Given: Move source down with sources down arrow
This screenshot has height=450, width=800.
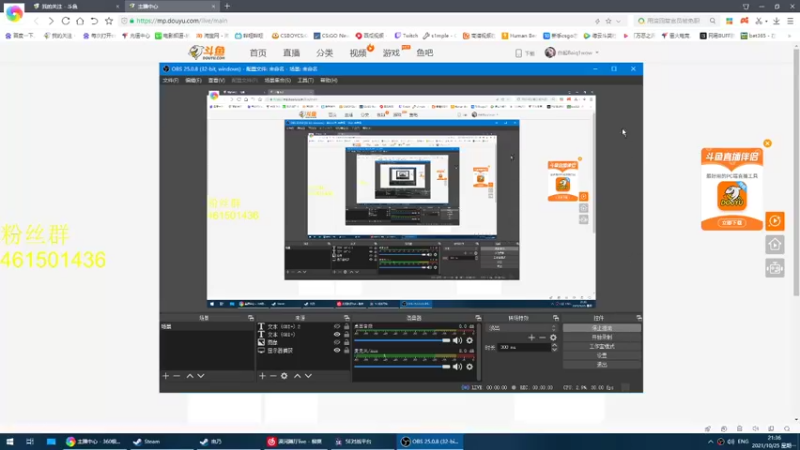Looking at the screenshot, I should coord(308,376).
